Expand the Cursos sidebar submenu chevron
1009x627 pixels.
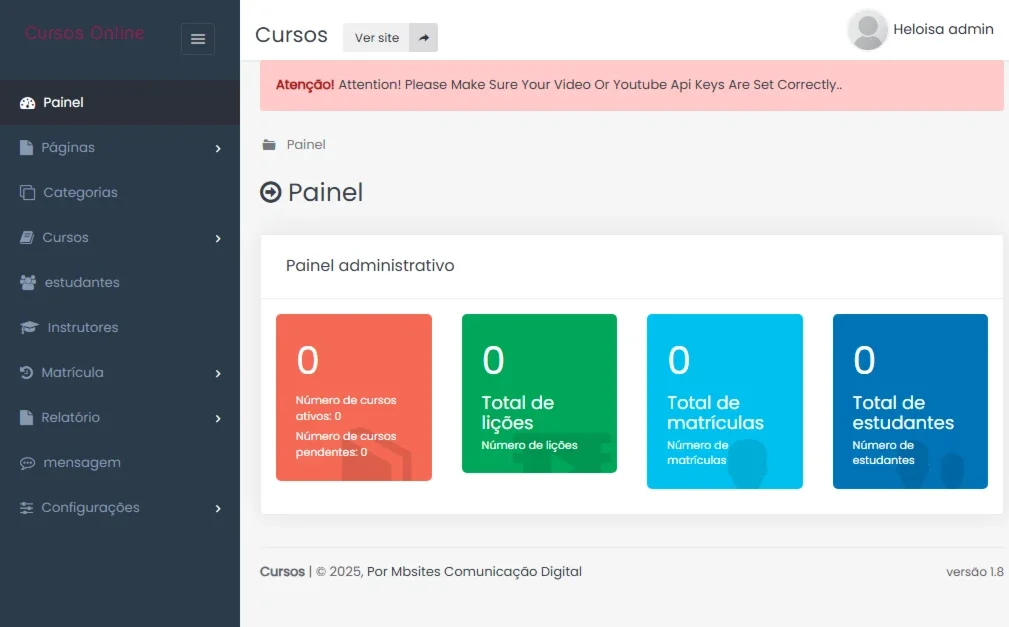[x=218, y=239]
